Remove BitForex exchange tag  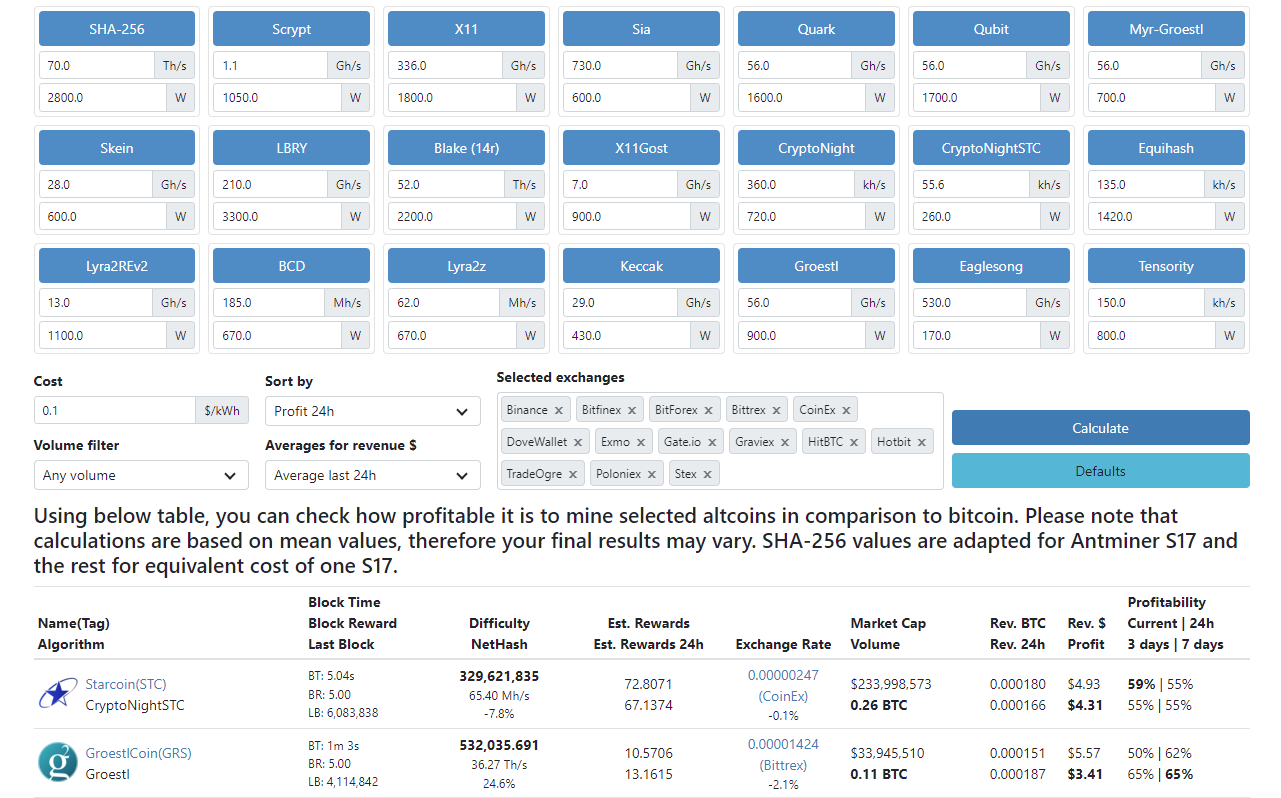(x=708, y=410)
